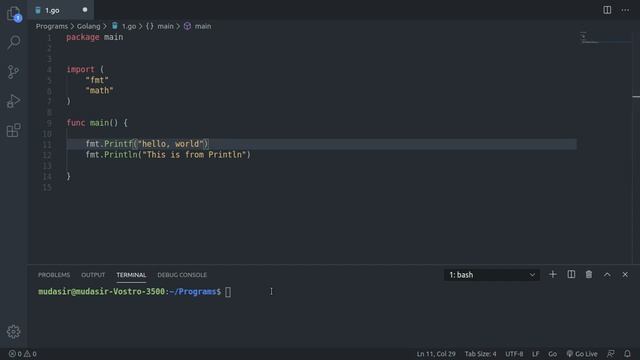
Task: Open the Search view in activity bar
Action: (13, 42)
